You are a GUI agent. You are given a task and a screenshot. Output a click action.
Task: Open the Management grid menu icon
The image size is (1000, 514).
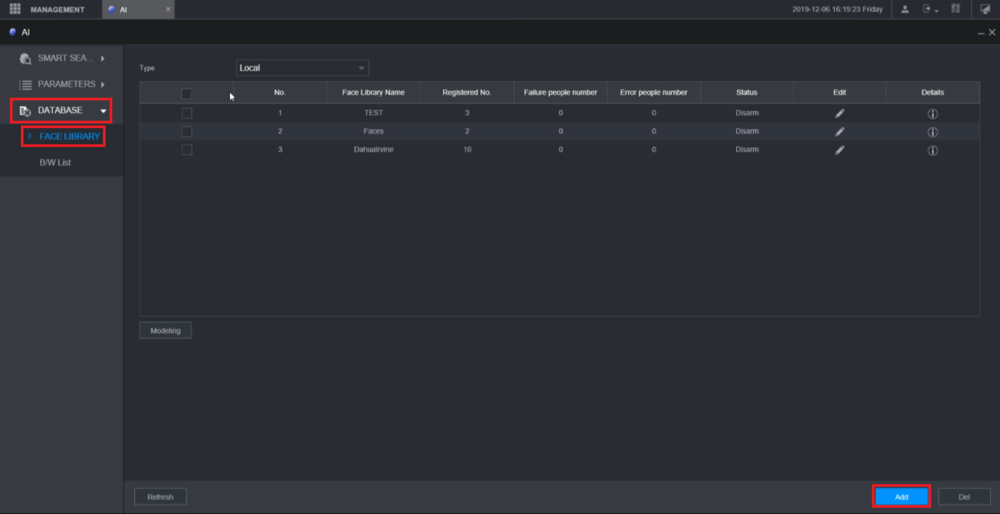tap(15, 9)
